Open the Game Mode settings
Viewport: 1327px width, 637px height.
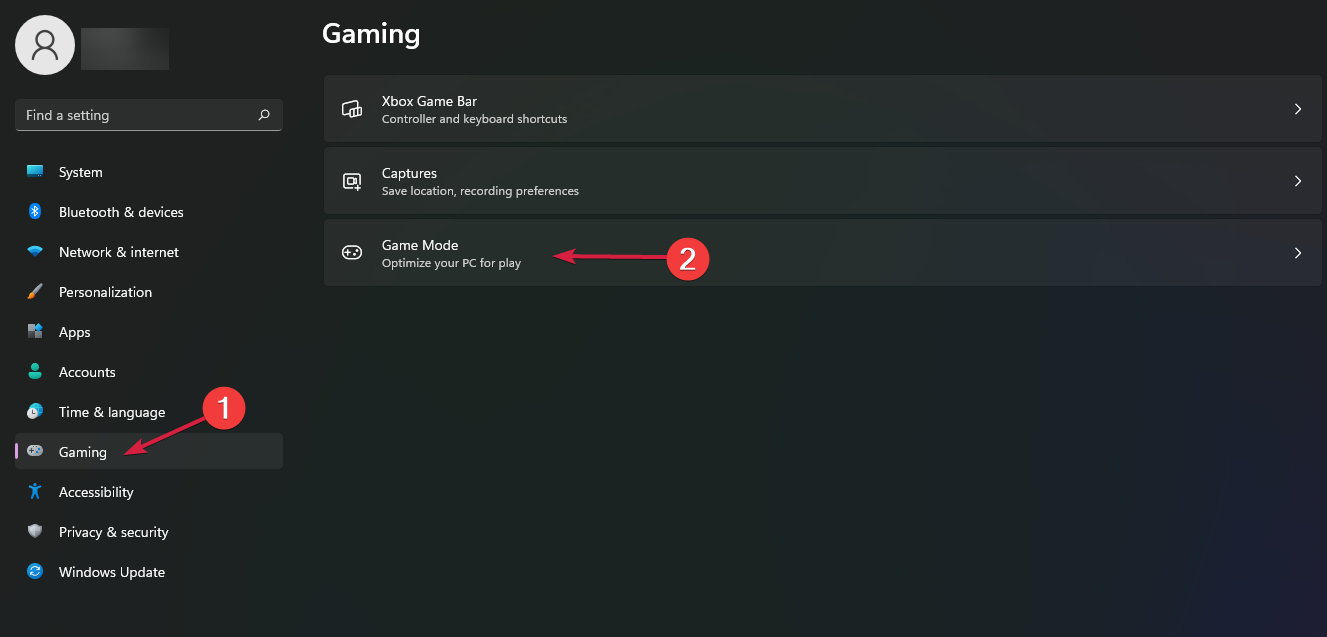point(420,253)
